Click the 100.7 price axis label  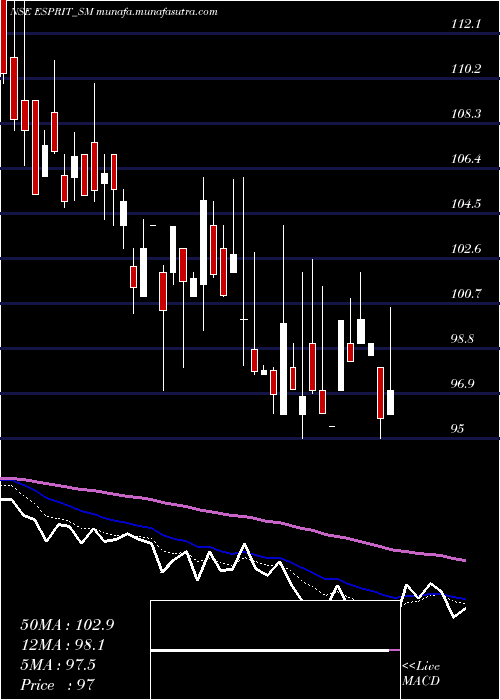click(466, 294)
